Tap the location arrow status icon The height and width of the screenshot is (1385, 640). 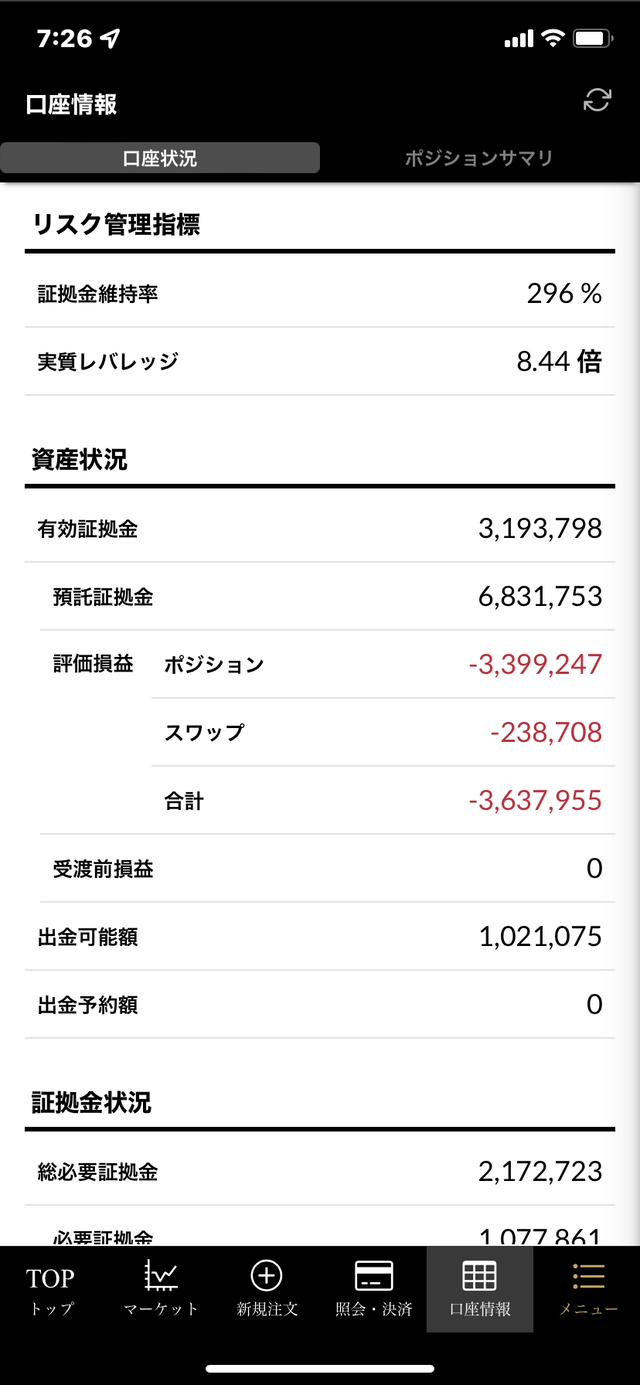click(x=110, y=39)
